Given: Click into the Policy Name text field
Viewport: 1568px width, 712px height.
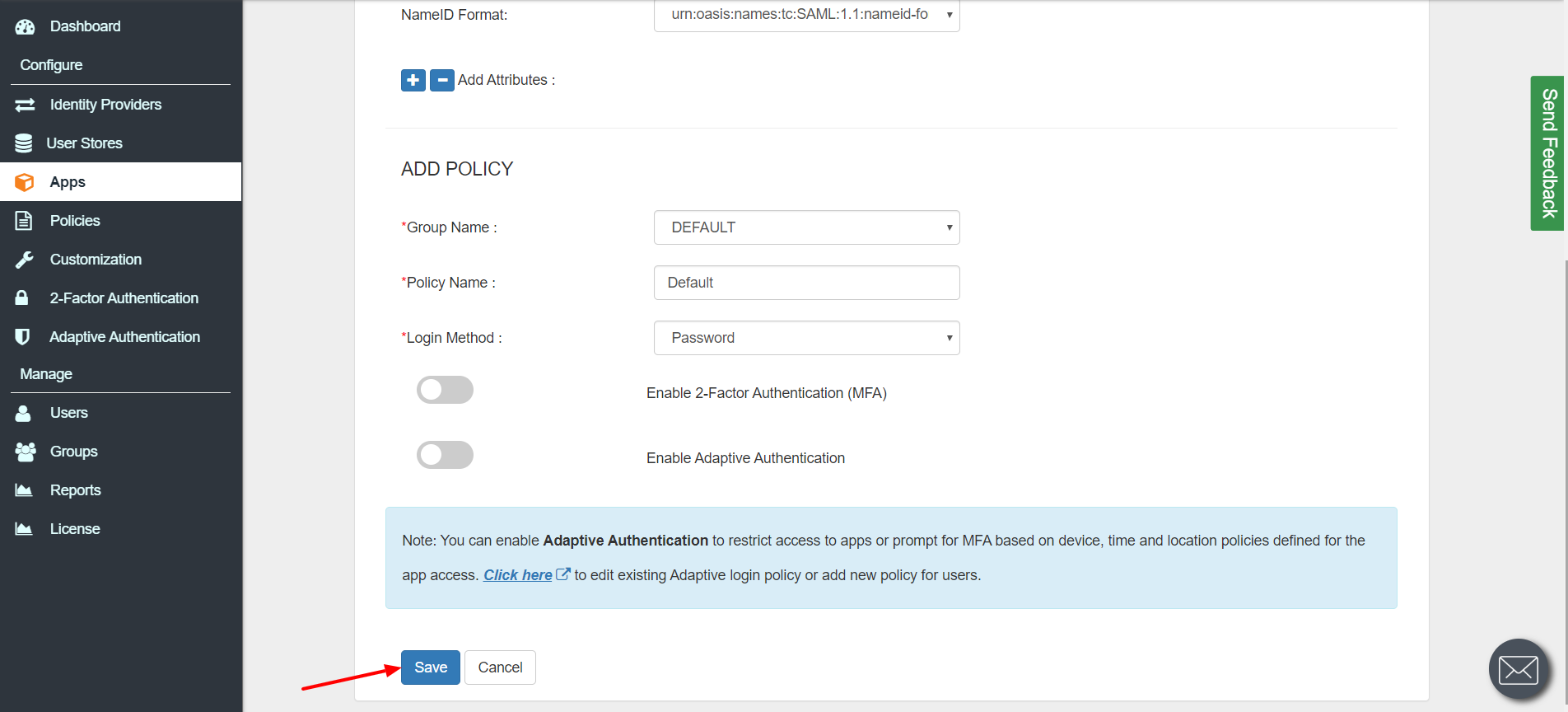Looking at the screenshot, I should click(806, 283).
